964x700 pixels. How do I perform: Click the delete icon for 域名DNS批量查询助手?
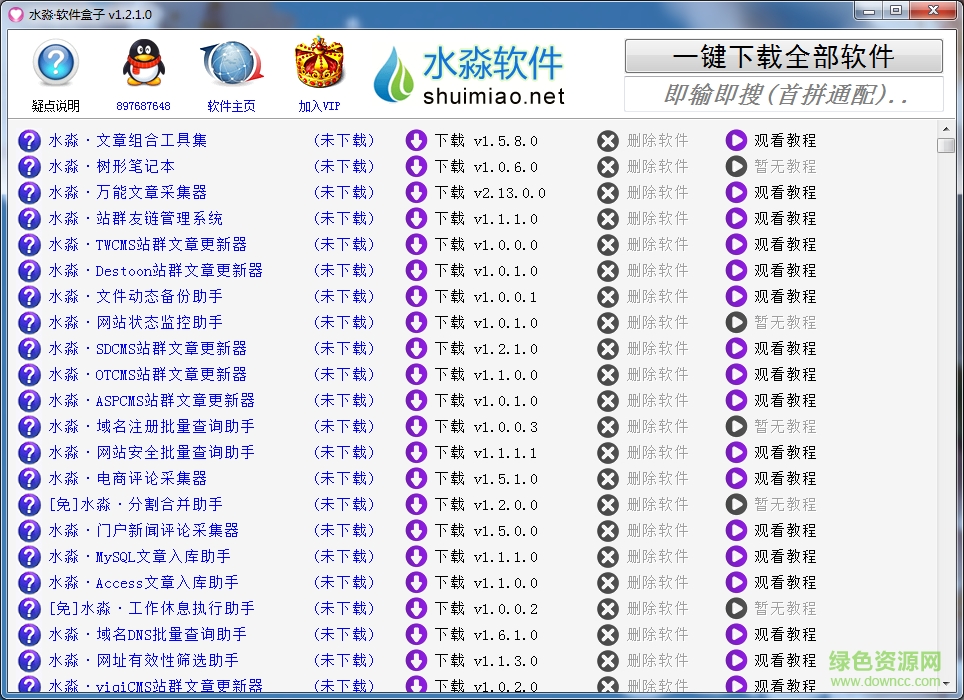(x=608, y=634)
